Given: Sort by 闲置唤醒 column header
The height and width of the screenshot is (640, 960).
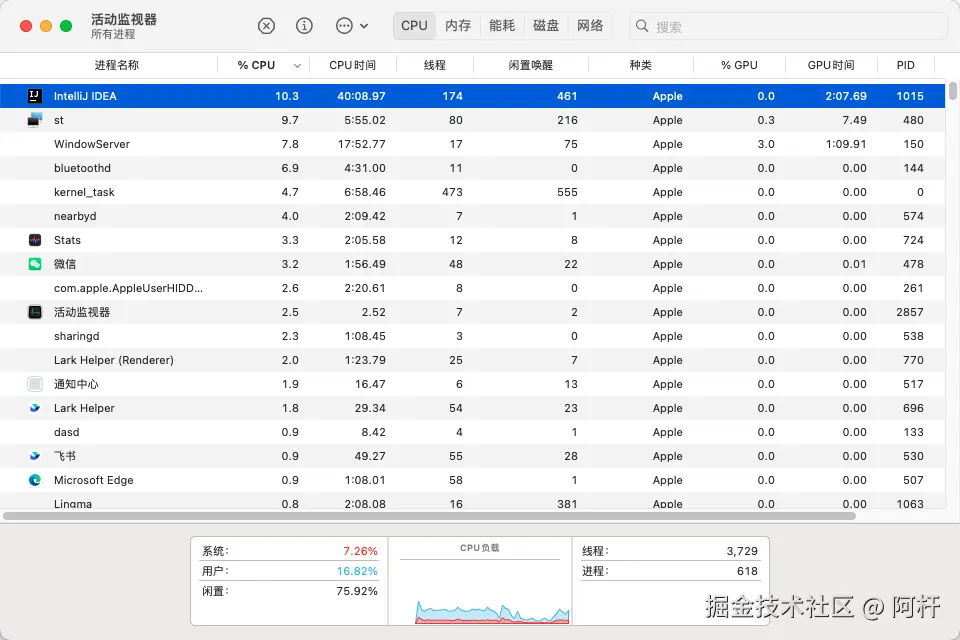Looking at the screenshot, I should click(531, 65).
